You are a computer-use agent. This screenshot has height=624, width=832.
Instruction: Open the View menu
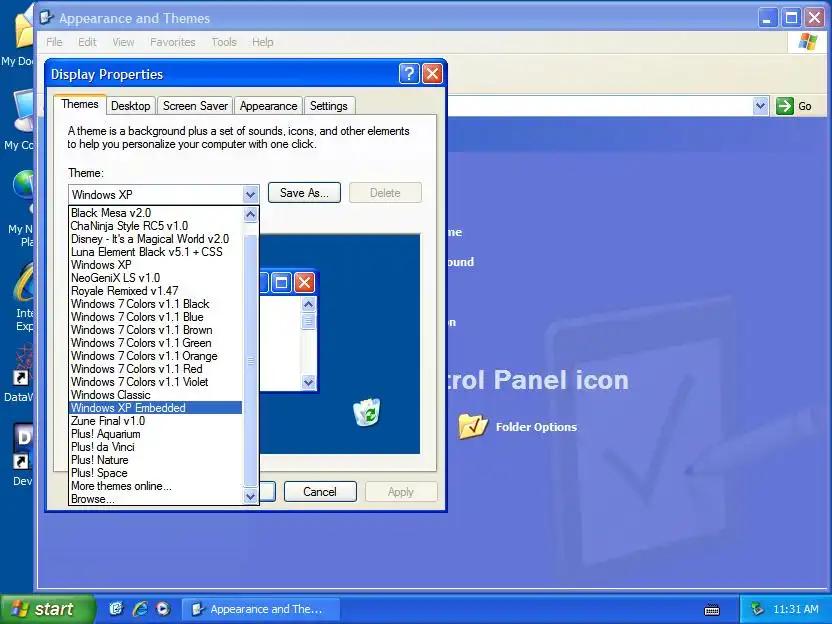coord(123,42)
